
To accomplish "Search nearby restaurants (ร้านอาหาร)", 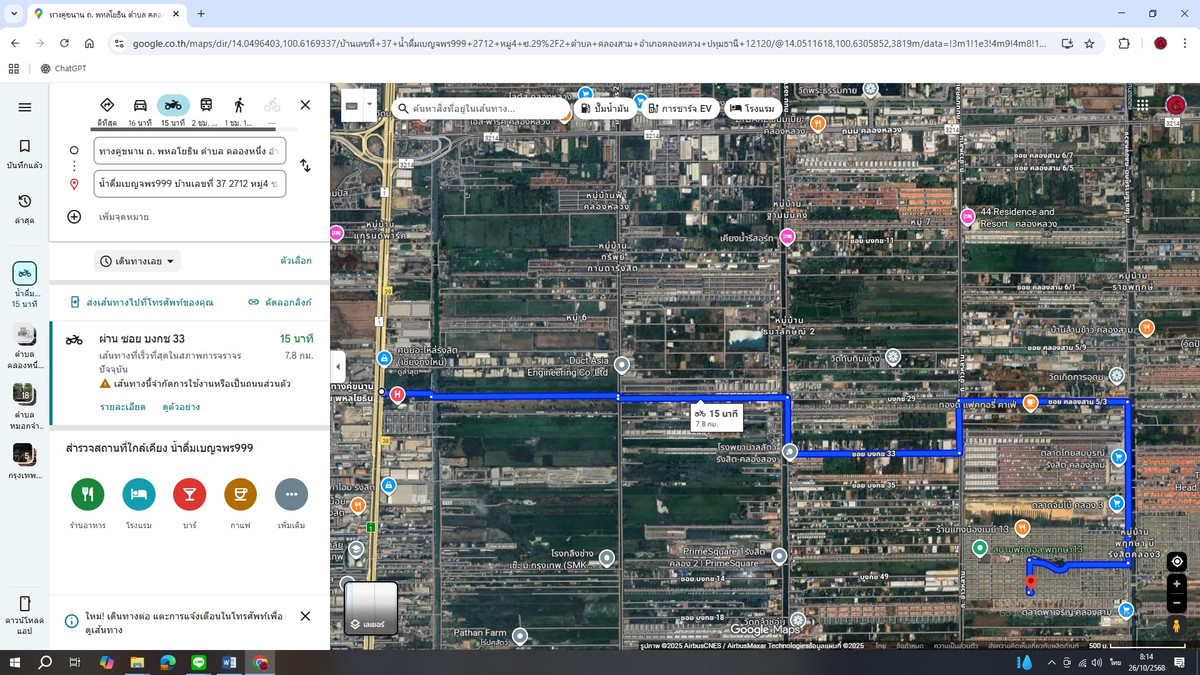I will pyautogui.click(x=88, y=495).
